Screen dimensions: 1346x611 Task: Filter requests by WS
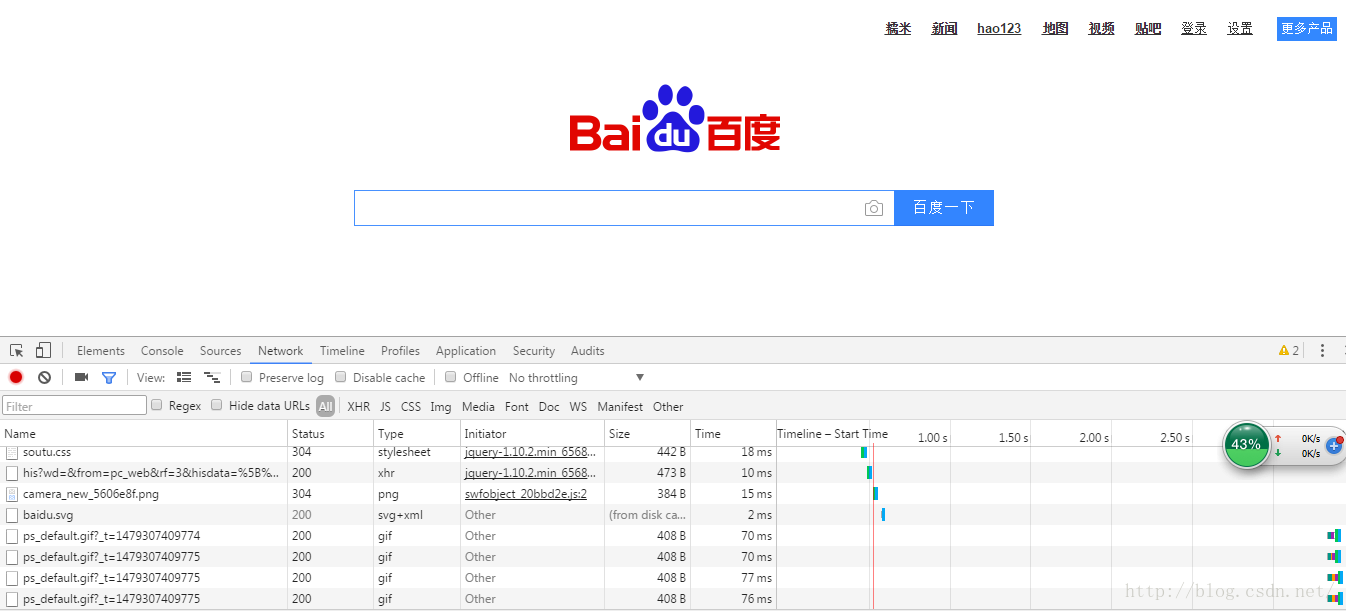[x=579, y=407]
